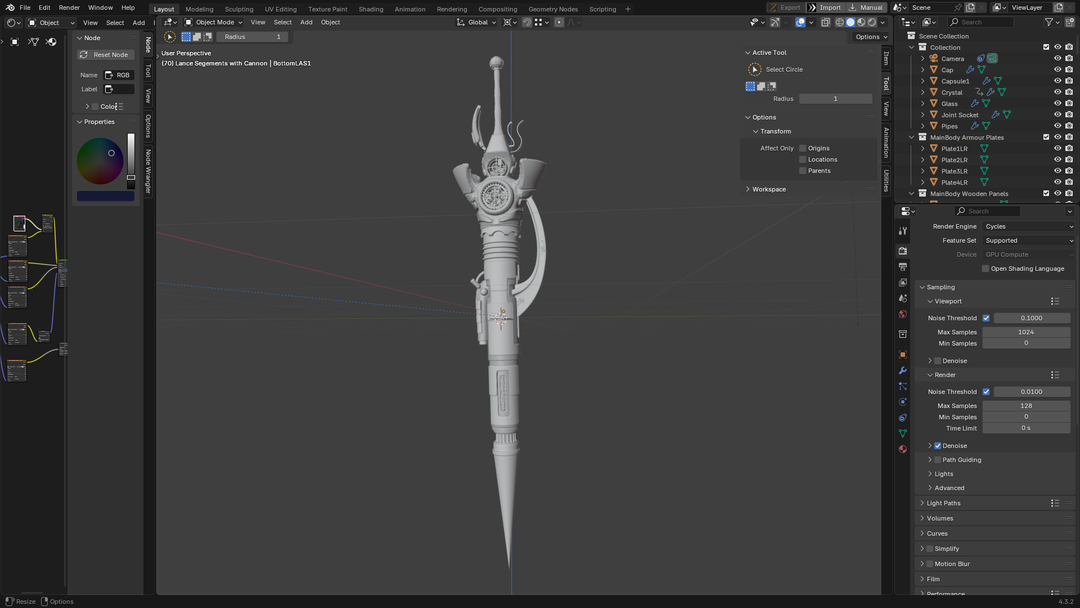
Task: Open the Render menu in the top bar
Action: (x=68, y=7)
